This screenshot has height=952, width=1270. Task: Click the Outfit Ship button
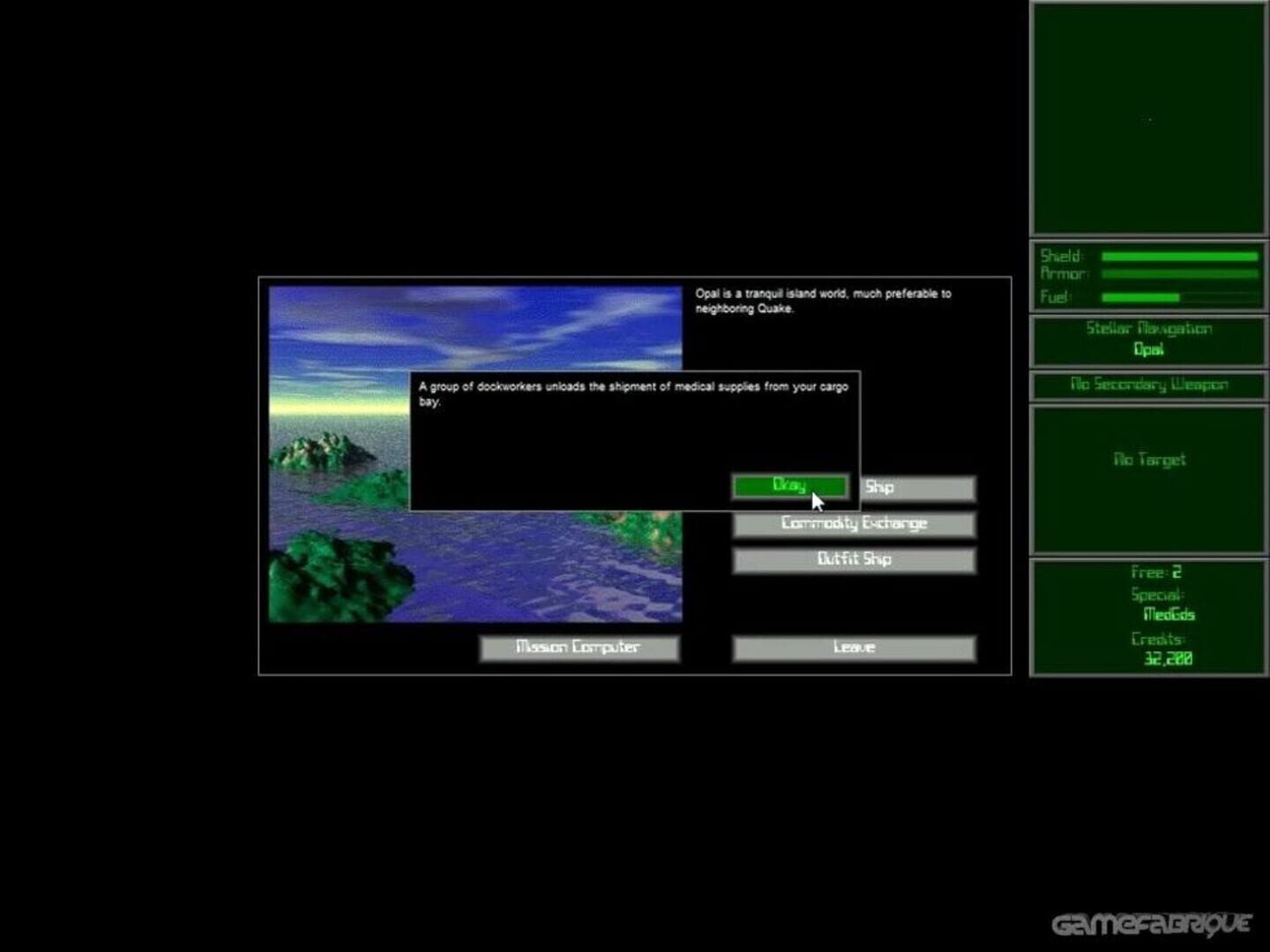pyautogui.click(x=854, y=560)
